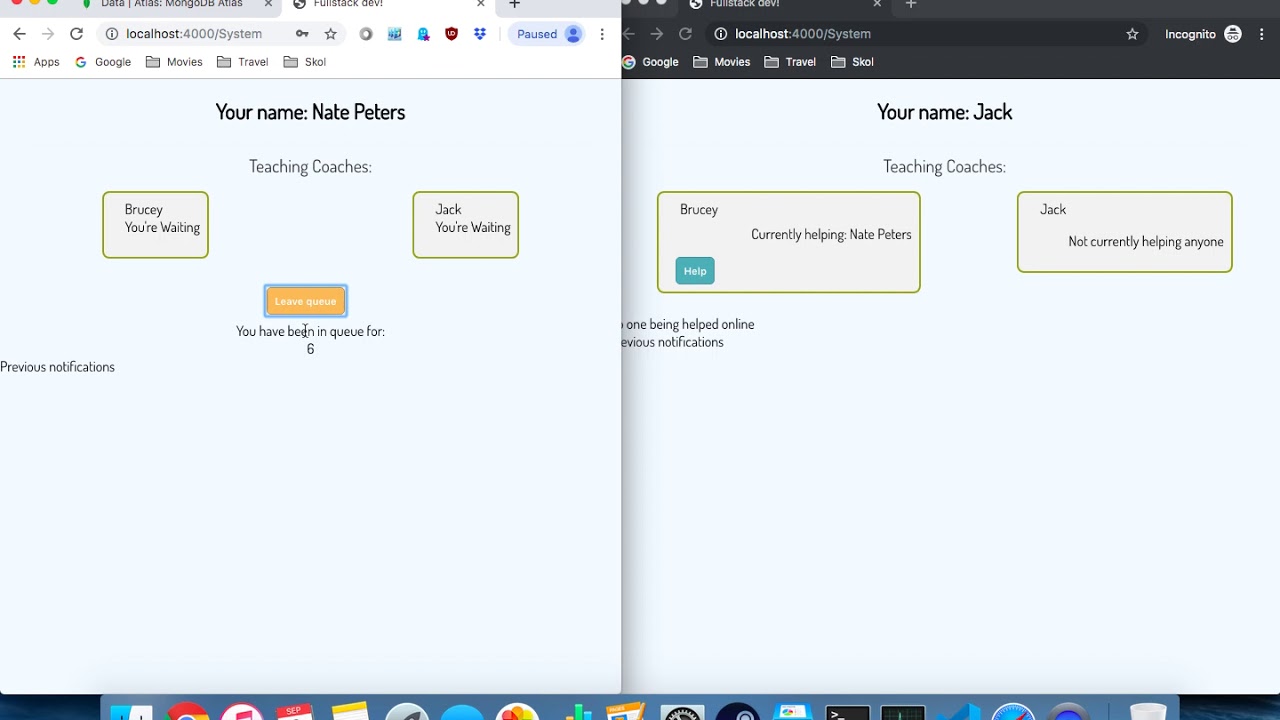Open the blue ghost extension icon
Screen dimensions: 1280x720
pos(424,34)
